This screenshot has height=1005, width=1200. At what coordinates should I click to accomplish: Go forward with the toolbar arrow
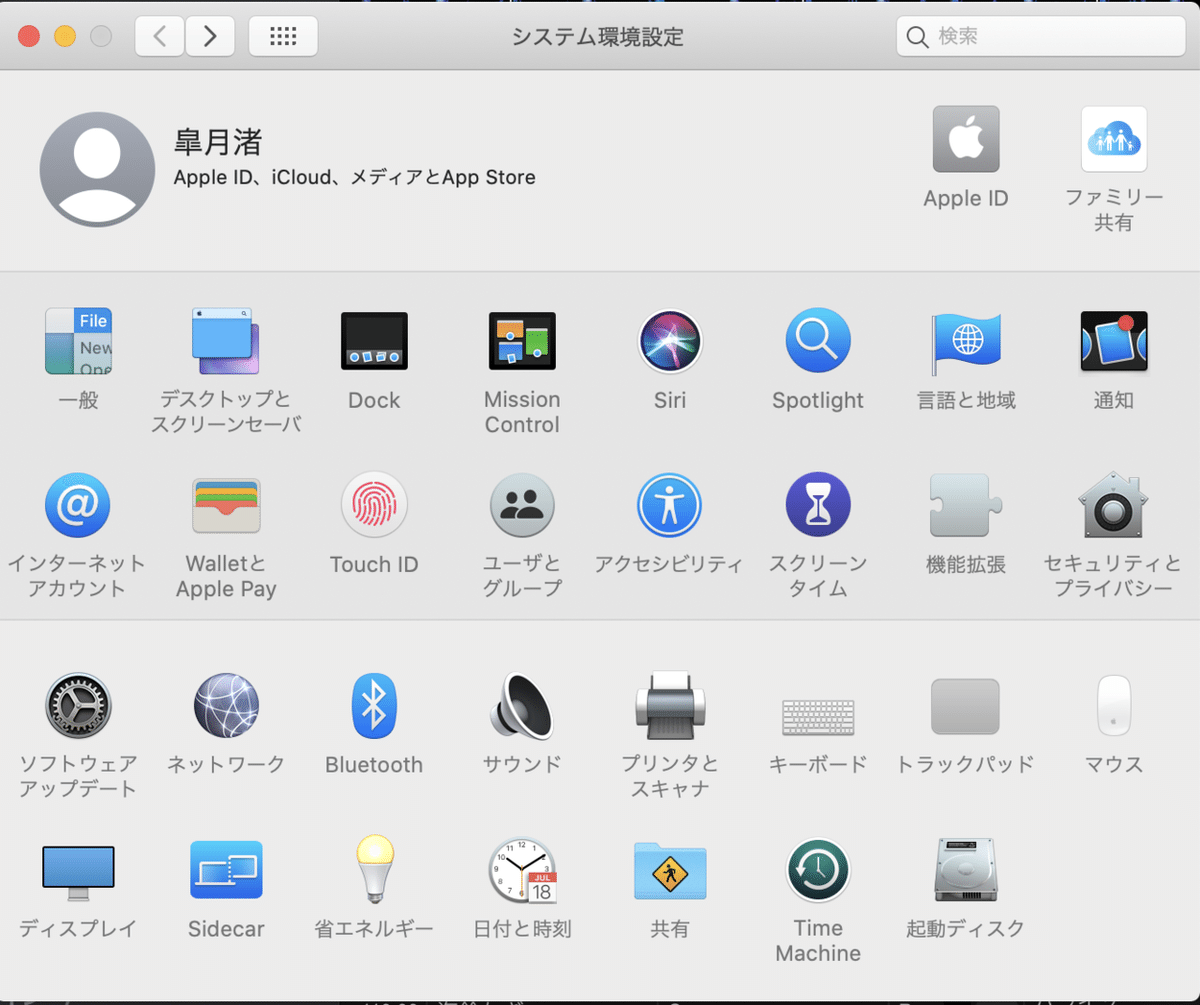210,36
